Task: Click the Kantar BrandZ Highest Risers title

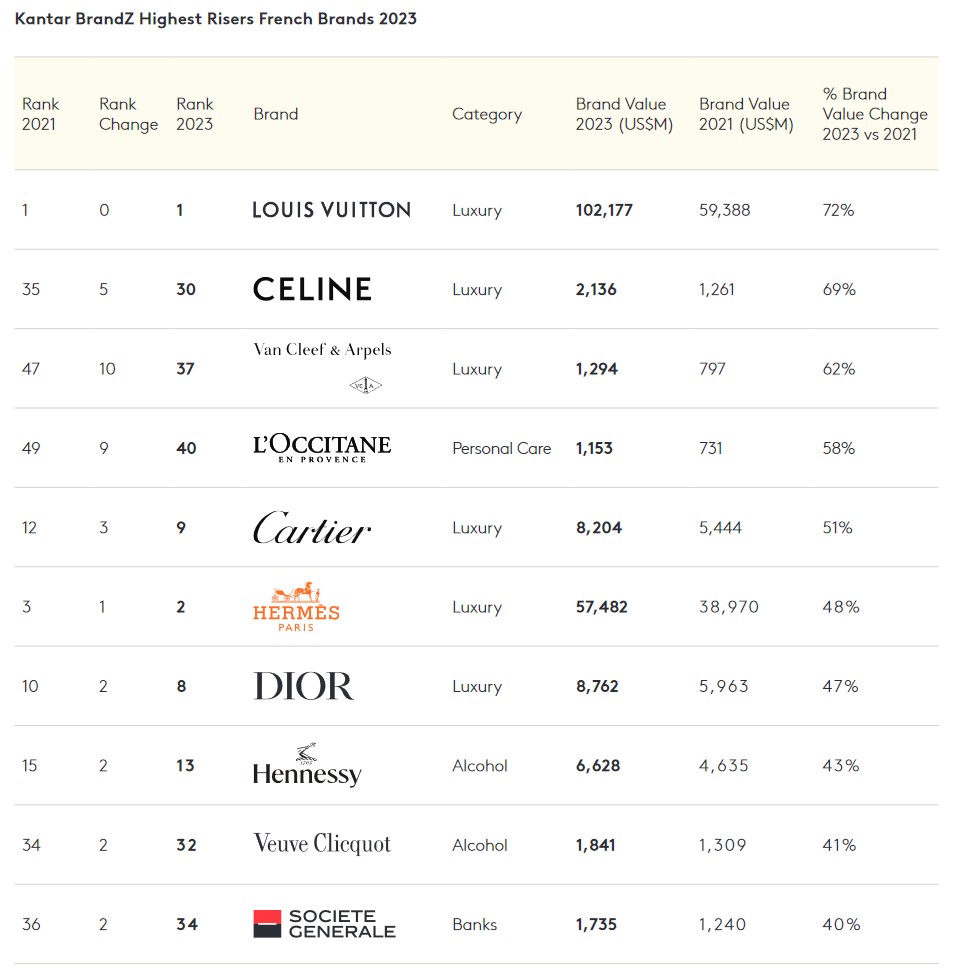Action: point(216,19)
